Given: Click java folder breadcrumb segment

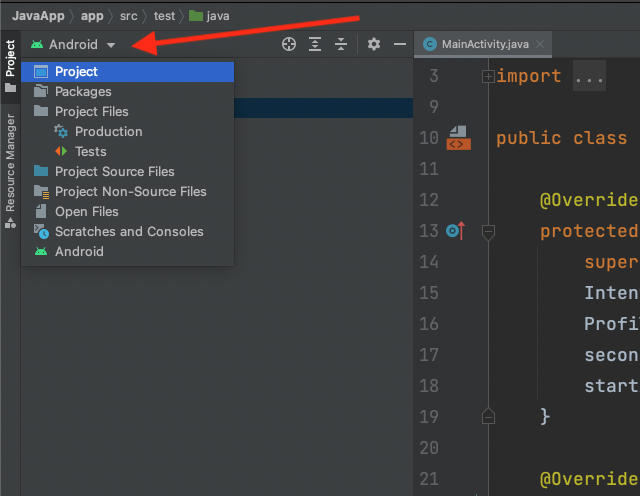Looking at the screenshot, I should coord(209,16).
